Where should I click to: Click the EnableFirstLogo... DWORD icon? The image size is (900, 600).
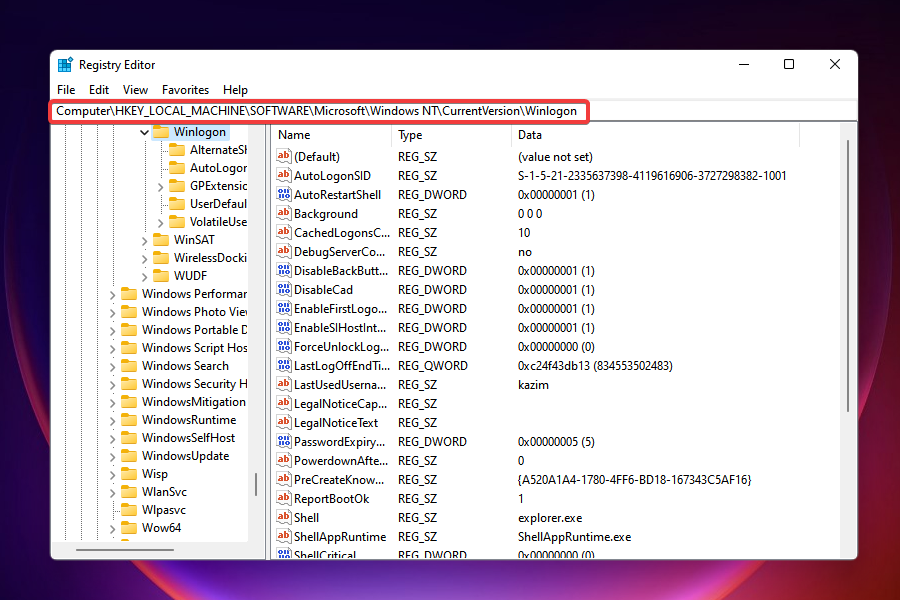pos(284,308)
